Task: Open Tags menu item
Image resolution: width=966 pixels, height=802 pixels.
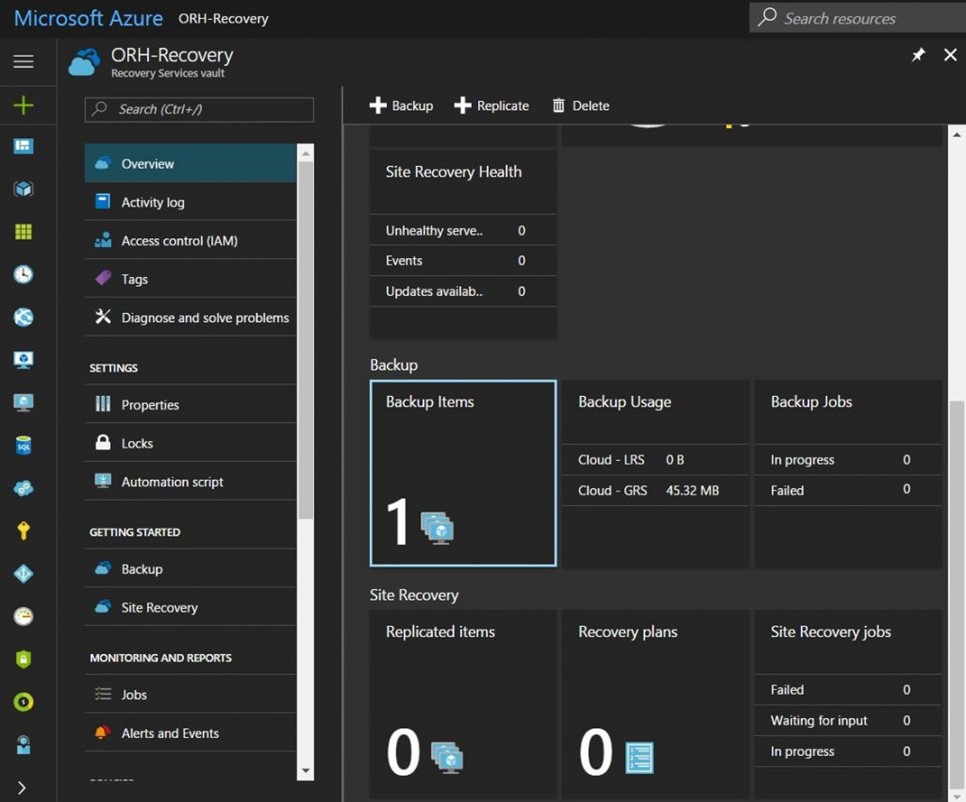Action: click(x=190, y=278)
